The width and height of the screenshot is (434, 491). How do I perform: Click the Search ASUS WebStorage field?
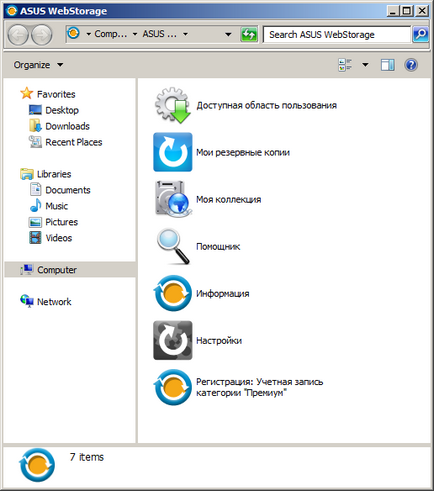(337, 34)
